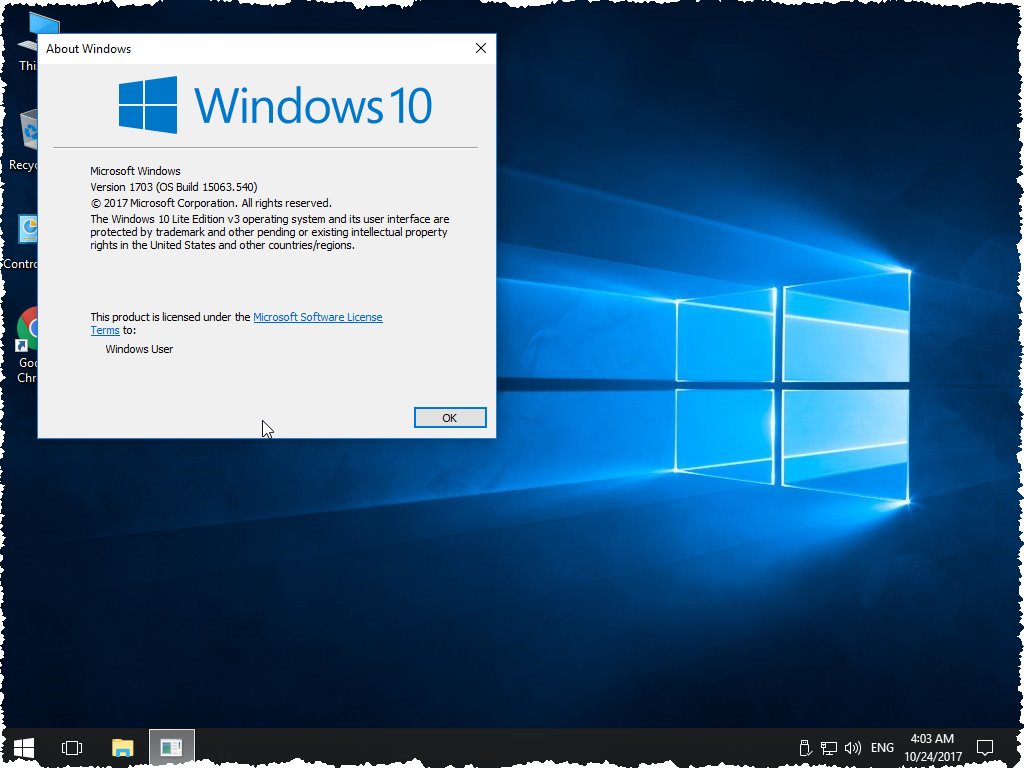Click the Windows 10 logo in dialog
The image size is (1024, 768).
tap(275, 104)
